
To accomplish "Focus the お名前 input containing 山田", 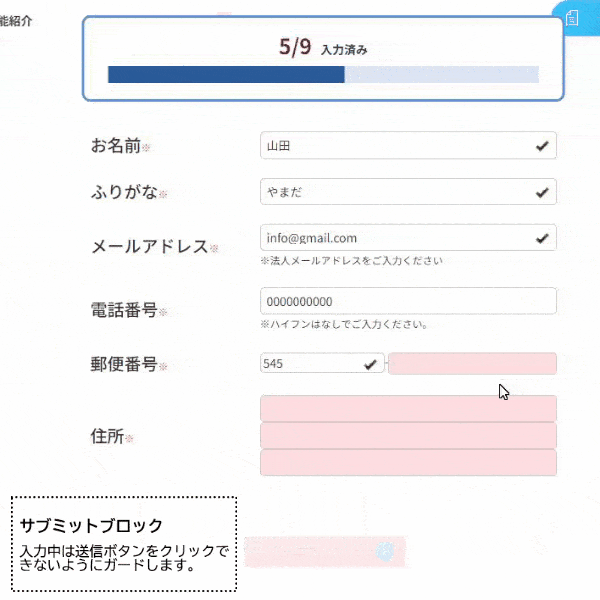I will coord(395,146).
